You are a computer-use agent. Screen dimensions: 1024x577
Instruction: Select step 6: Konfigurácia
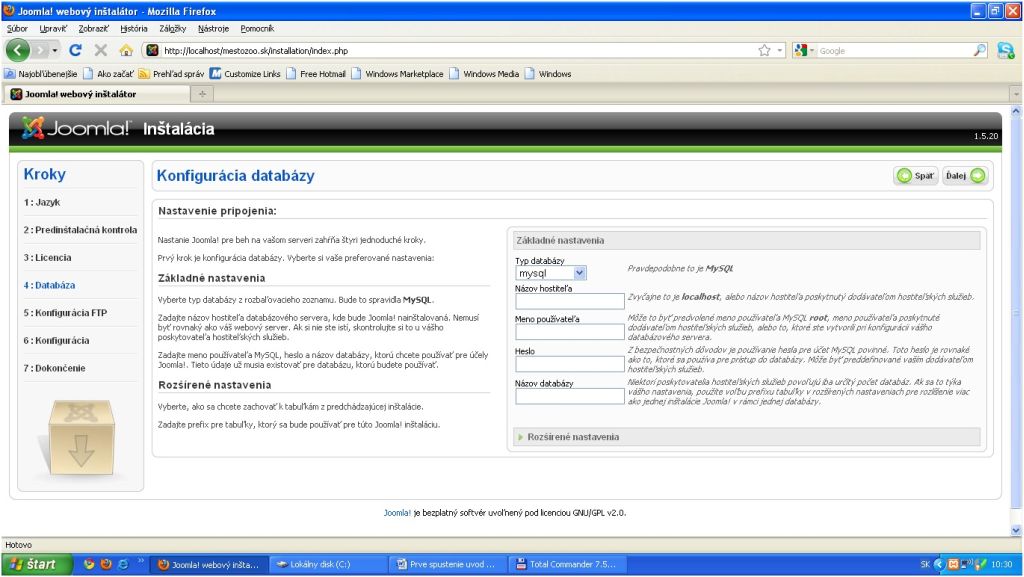click(56, 340)
